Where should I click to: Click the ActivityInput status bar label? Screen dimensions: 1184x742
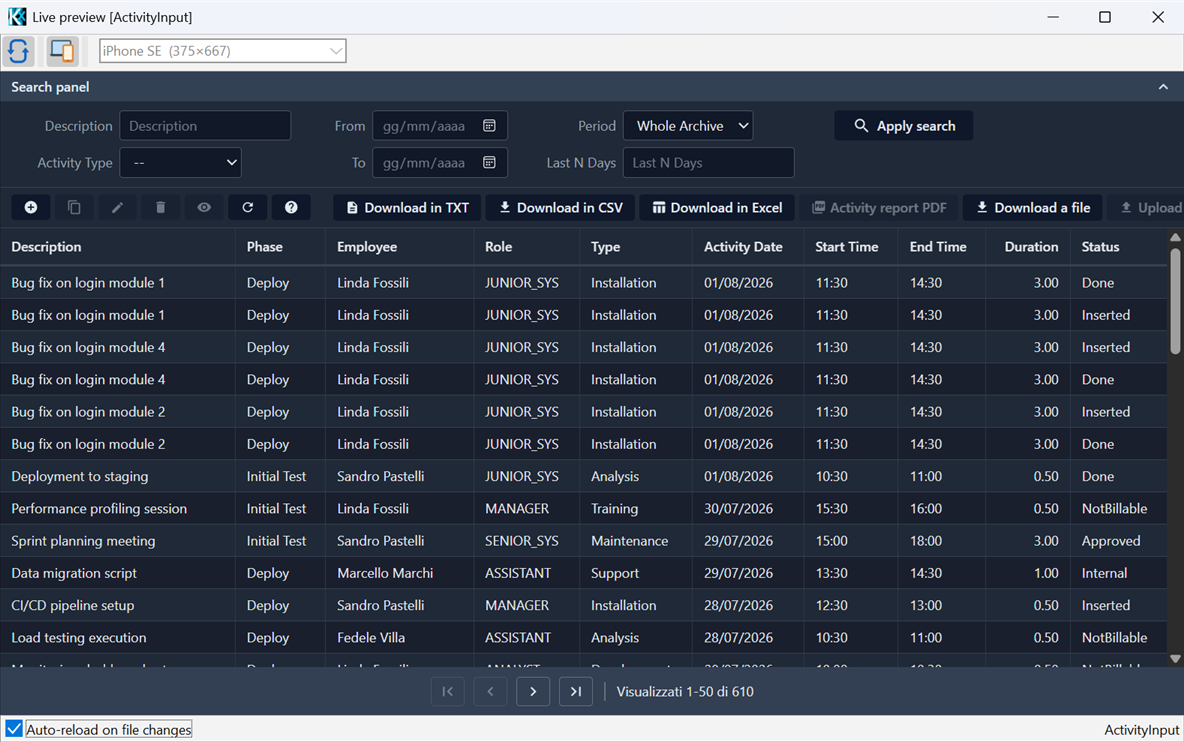click(1141, 730)
